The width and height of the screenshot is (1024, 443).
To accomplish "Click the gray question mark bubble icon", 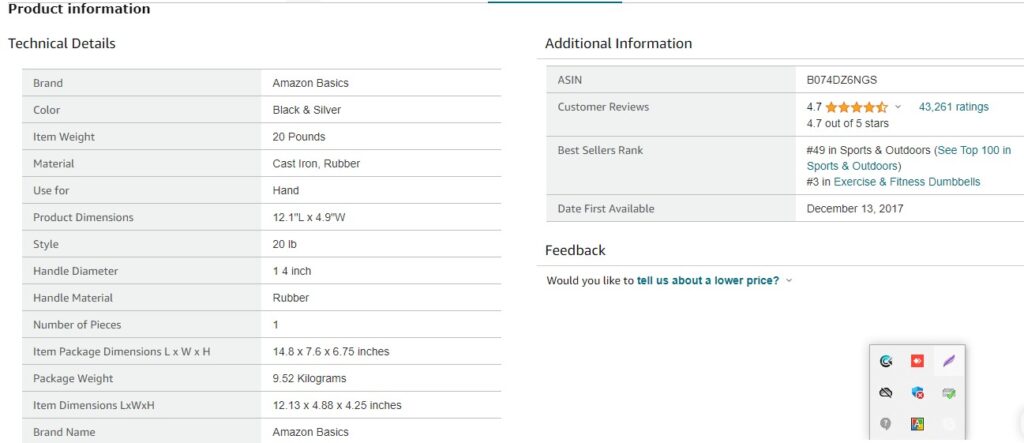I will [x=886, y=425].
